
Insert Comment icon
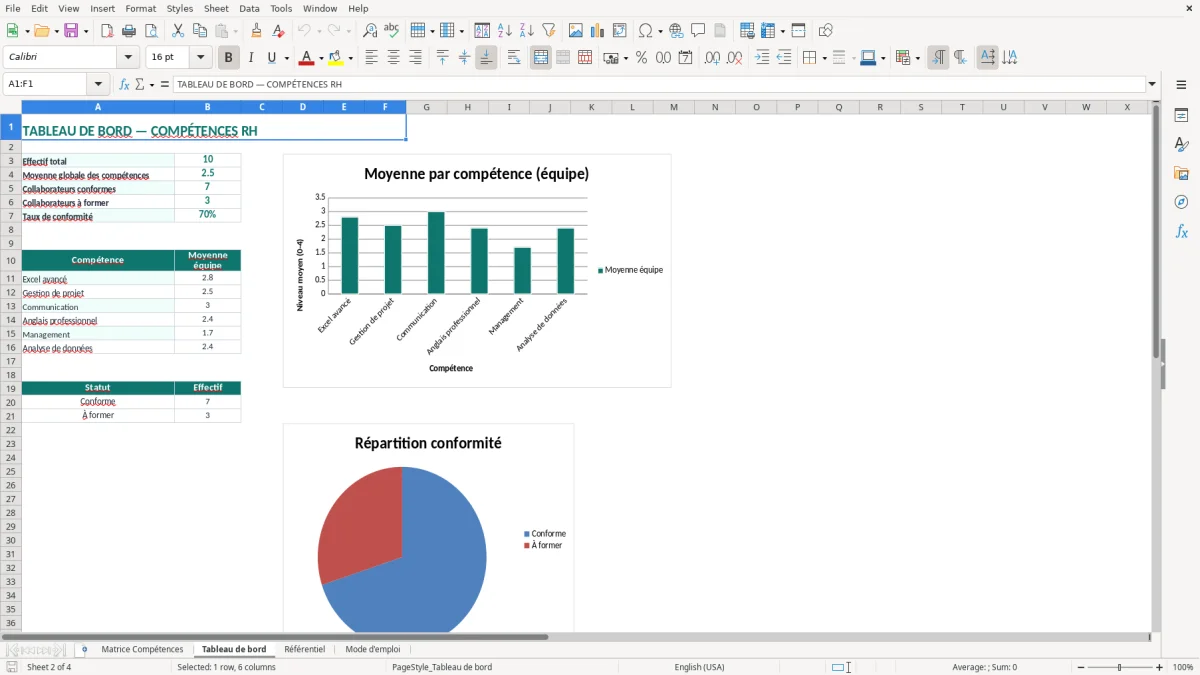coord(698,31)
